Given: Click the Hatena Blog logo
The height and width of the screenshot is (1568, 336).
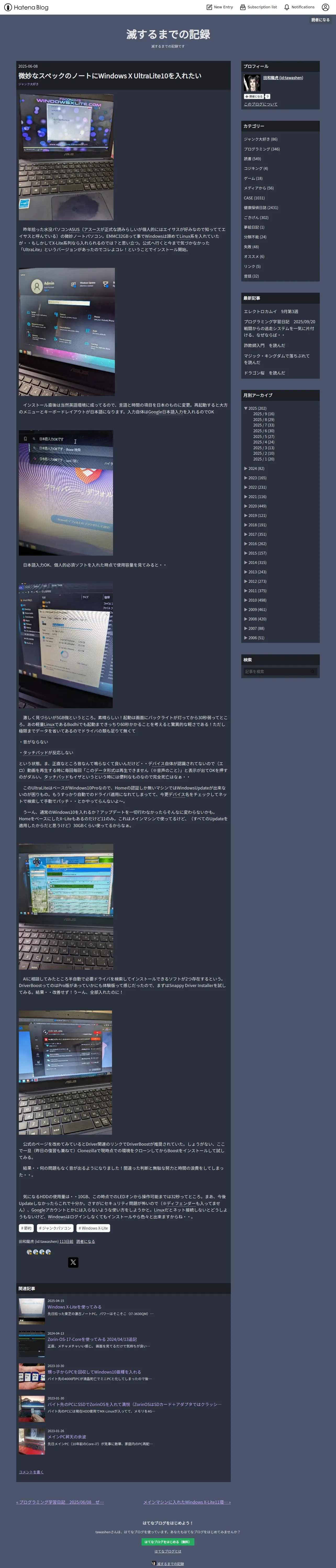Looking at the screenshot, I should [26, 7].
